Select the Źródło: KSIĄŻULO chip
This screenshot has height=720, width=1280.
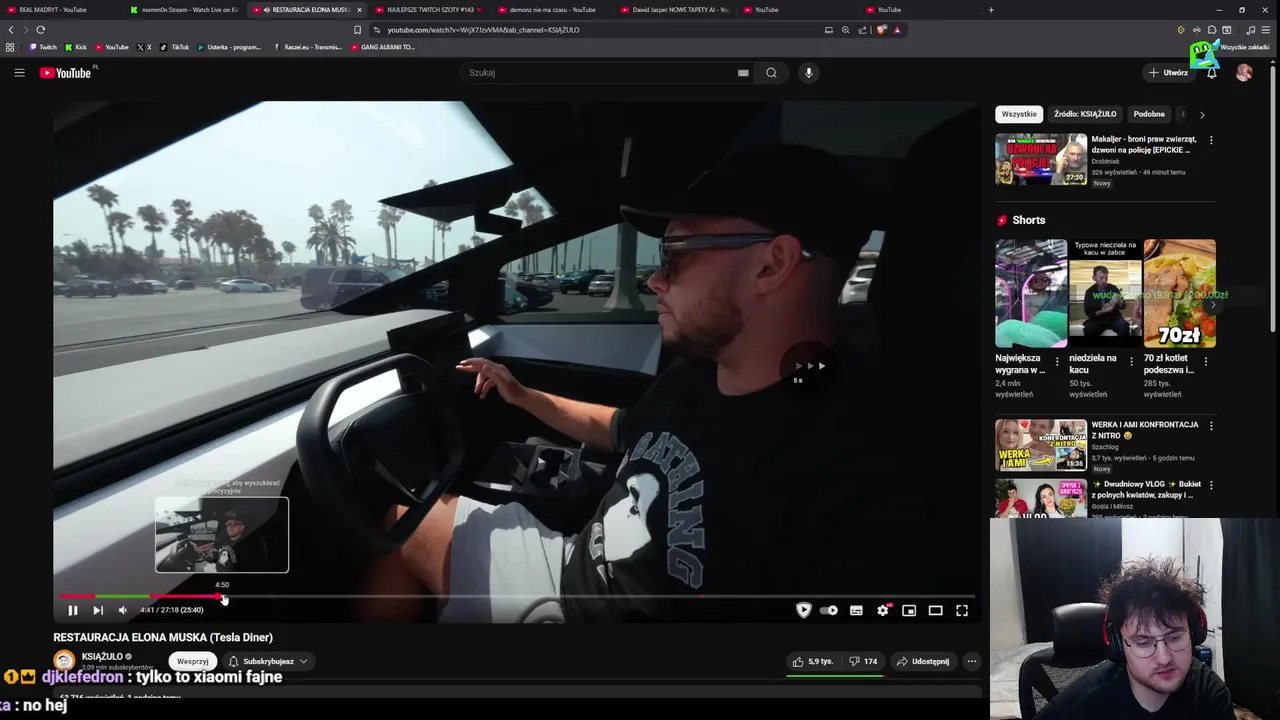[x=1085, y=114]
